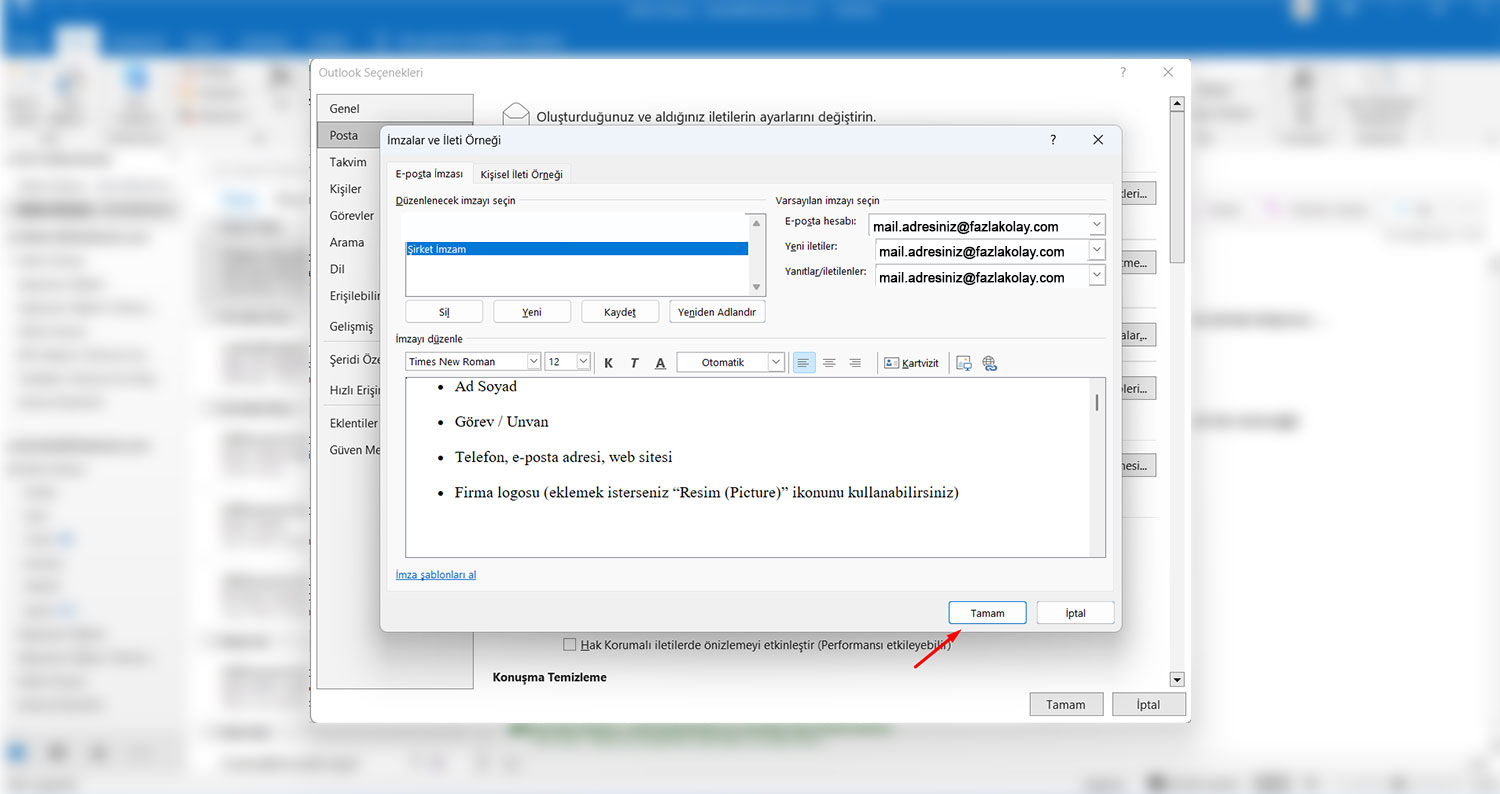Viewport: 1500px width, 794px height.
Task: Open the Yeni iletiler signature dropdown
Action: [1097, 251]
